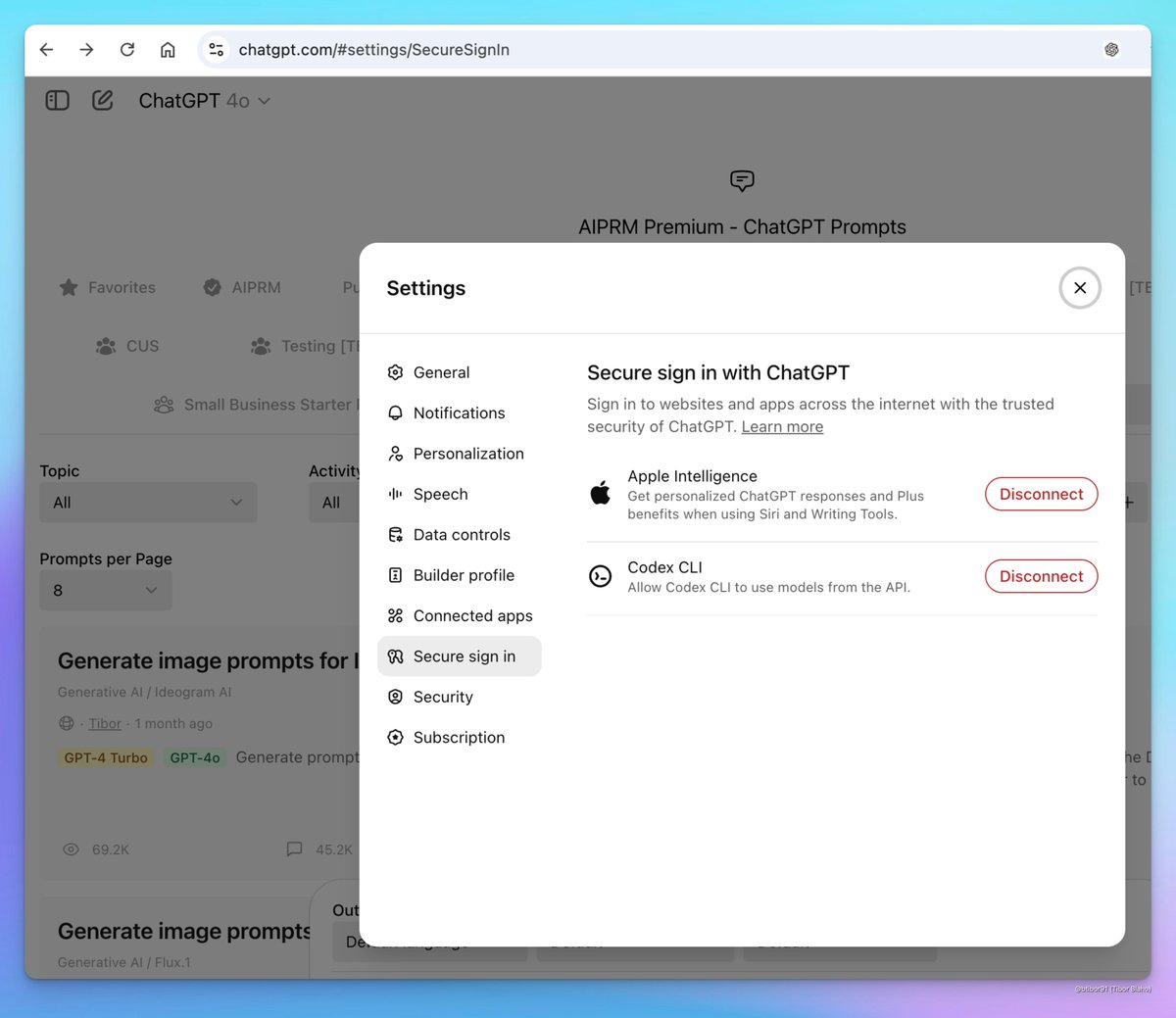1176x1018 pixels.
Task: Expand the Prompts per Page dropdown
Action: [x=106, y=591]
